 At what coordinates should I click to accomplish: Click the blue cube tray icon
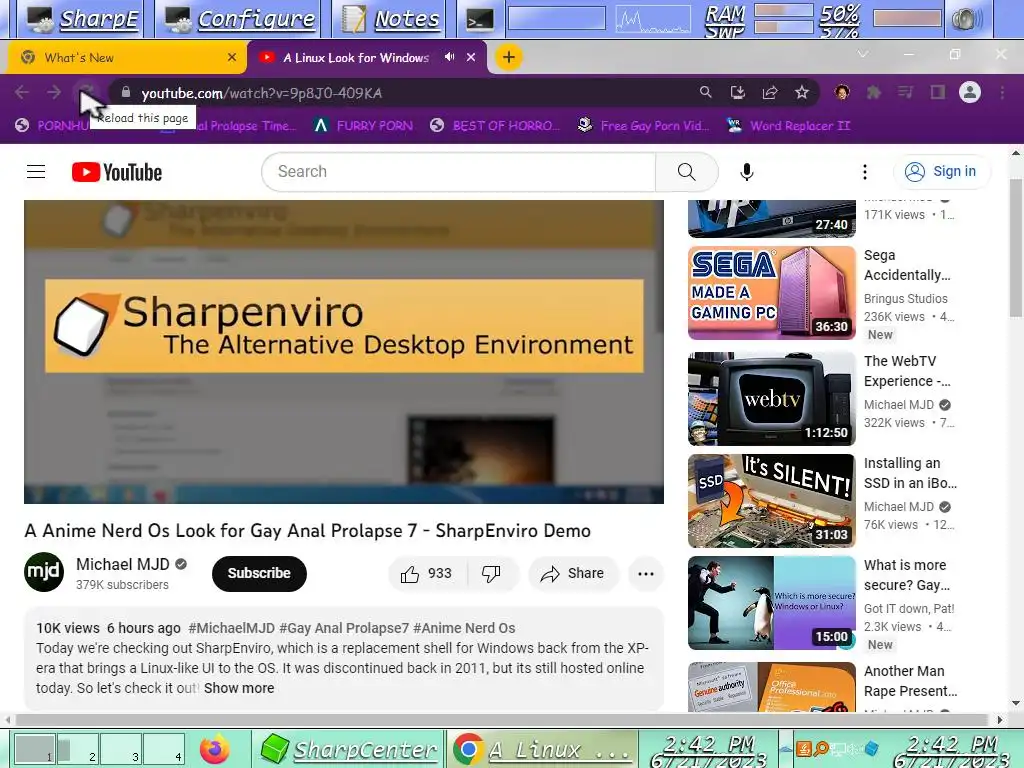click(x=871, y=748)
